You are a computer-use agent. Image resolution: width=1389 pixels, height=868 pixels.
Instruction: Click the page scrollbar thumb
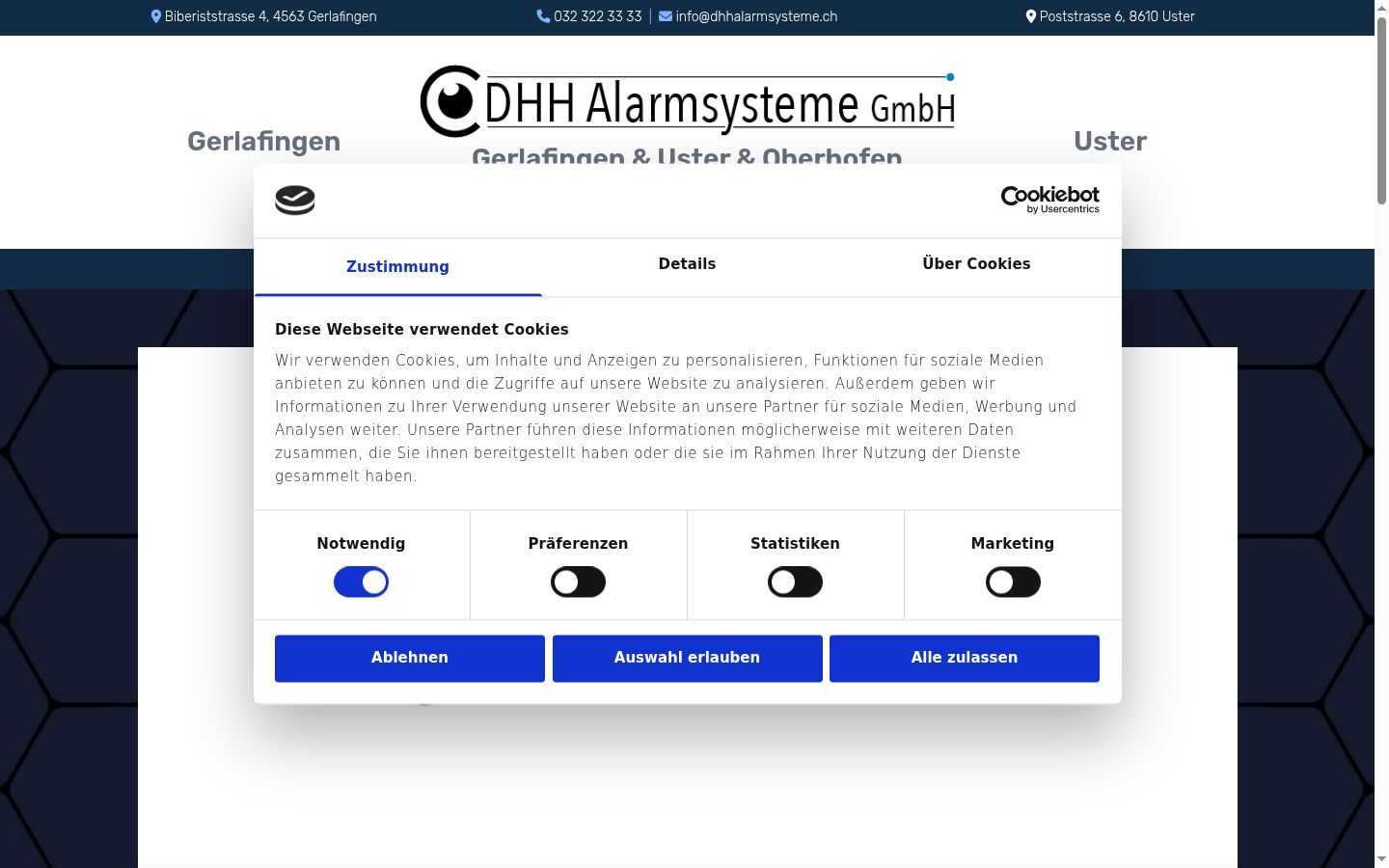pos(1381,110)
